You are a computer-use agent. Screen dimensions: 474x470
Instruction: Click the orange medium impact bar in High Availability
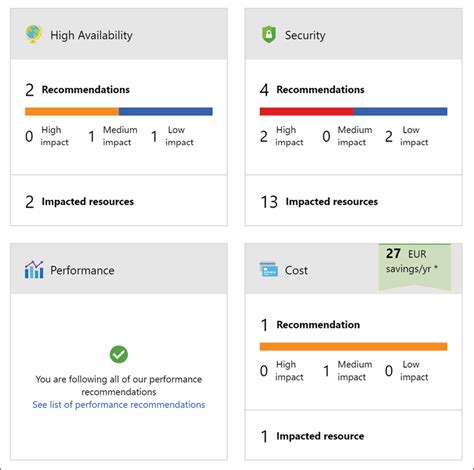(72, 111)
